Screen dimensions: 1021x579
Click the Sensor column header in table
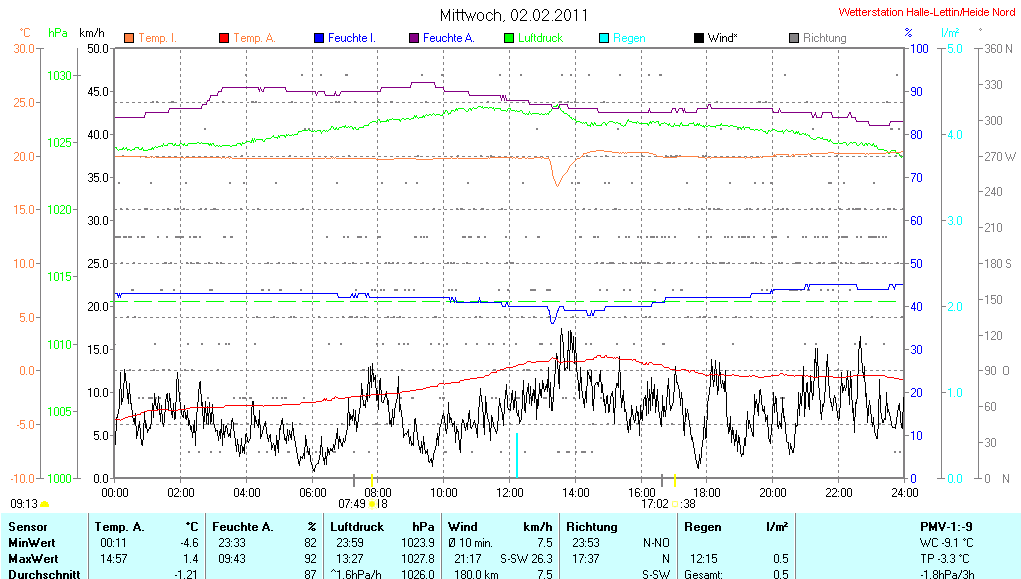point(28,526)
